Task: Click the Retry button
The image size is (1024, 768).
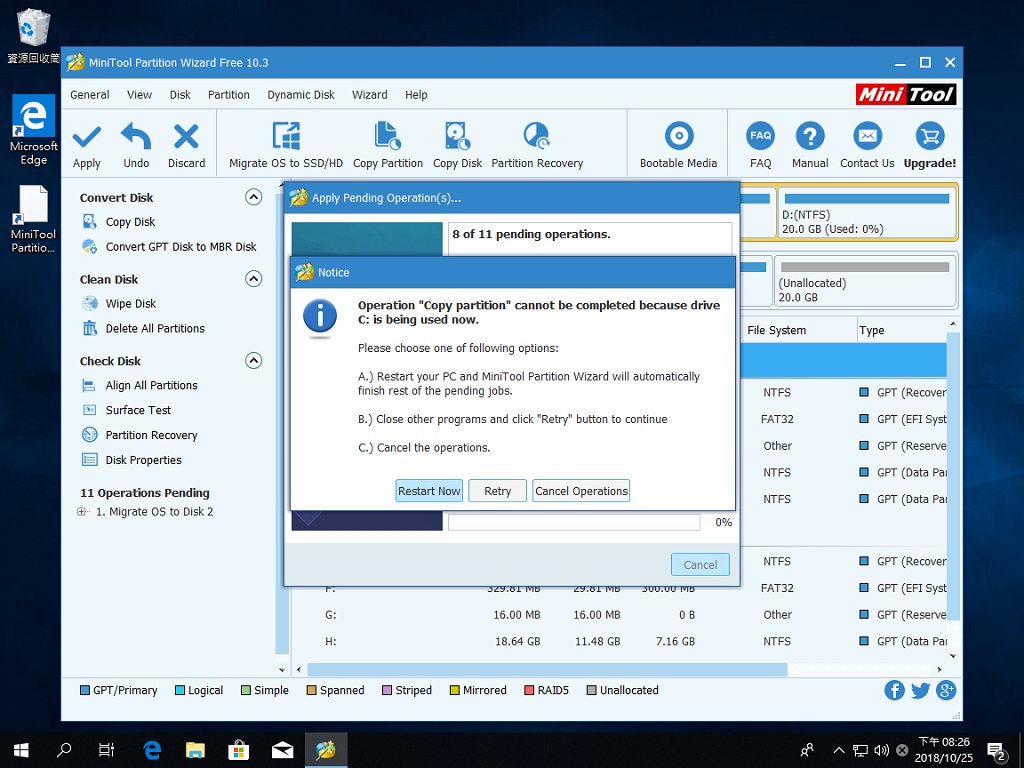Action: coord(498,491)
